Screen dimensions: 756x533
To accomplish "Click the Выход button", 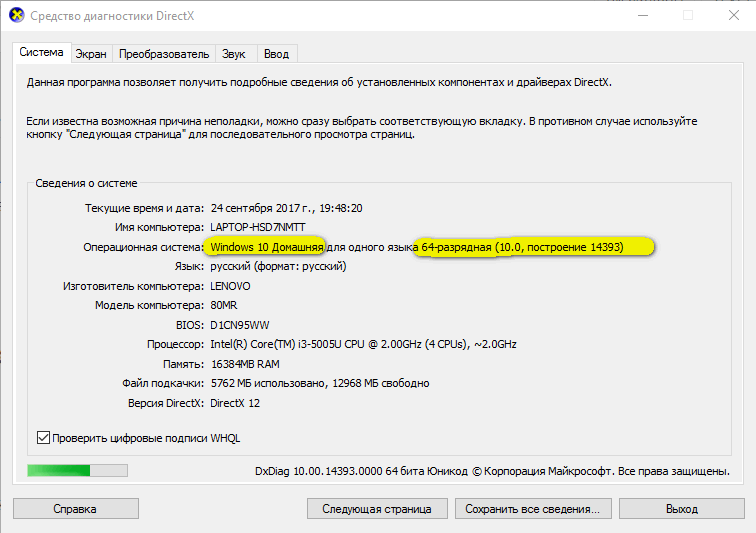I will tap(682, 509).
